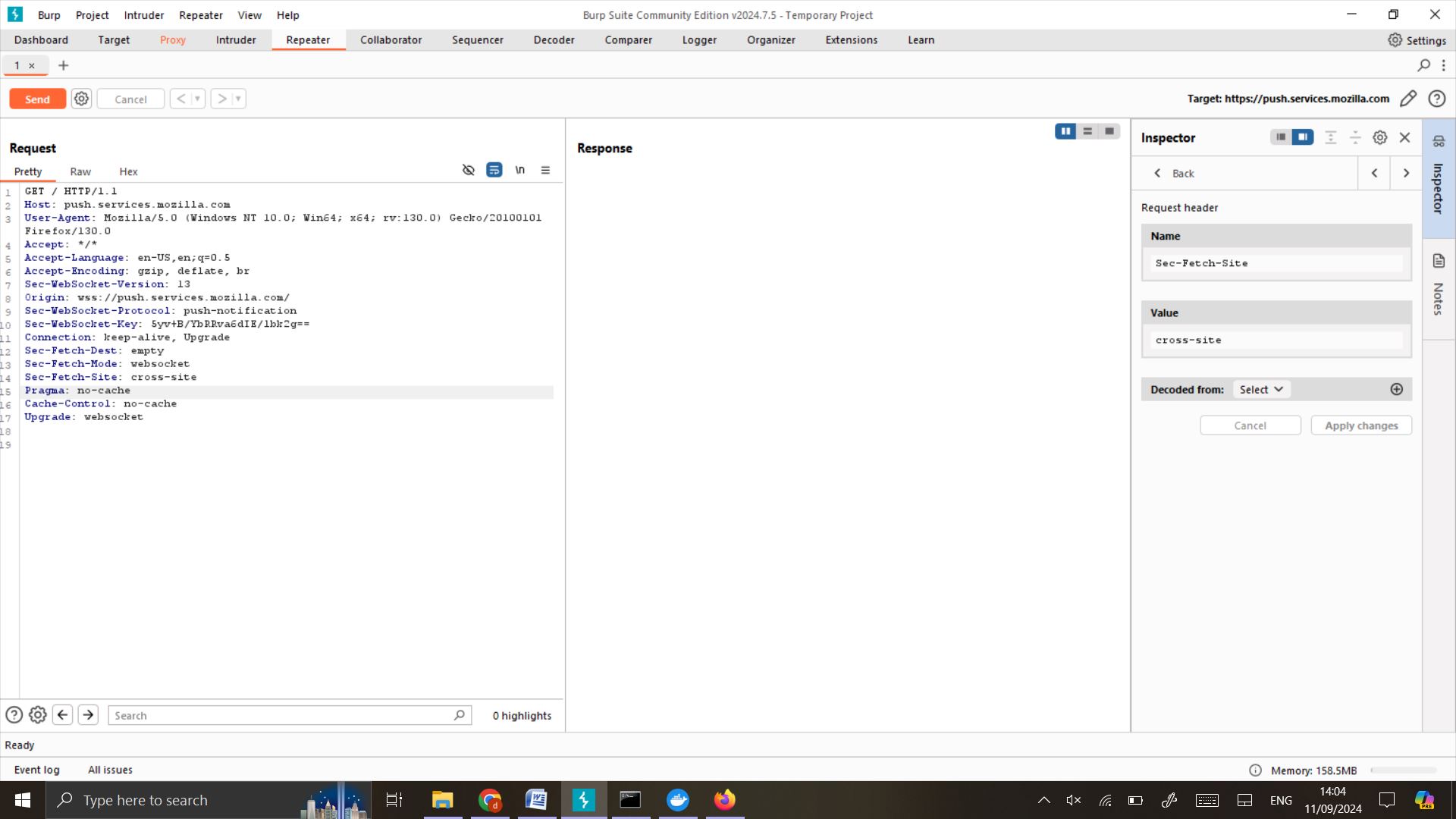
Task: Open request editor hamburger menu
Action: tap(545, 170)
